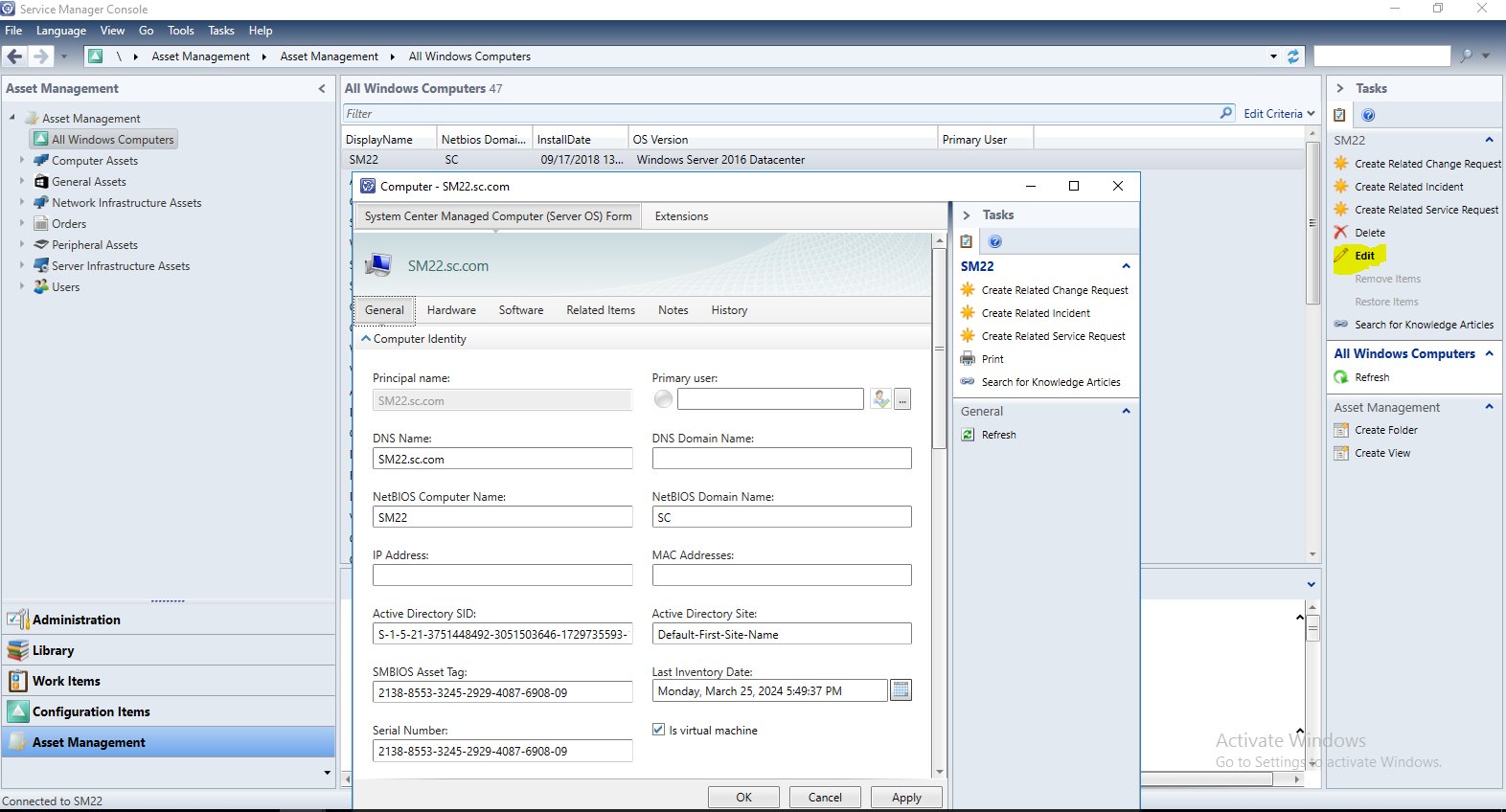Collapse Computer Identity section
This screenshot has width=1506, height=812.
(366, 339)
